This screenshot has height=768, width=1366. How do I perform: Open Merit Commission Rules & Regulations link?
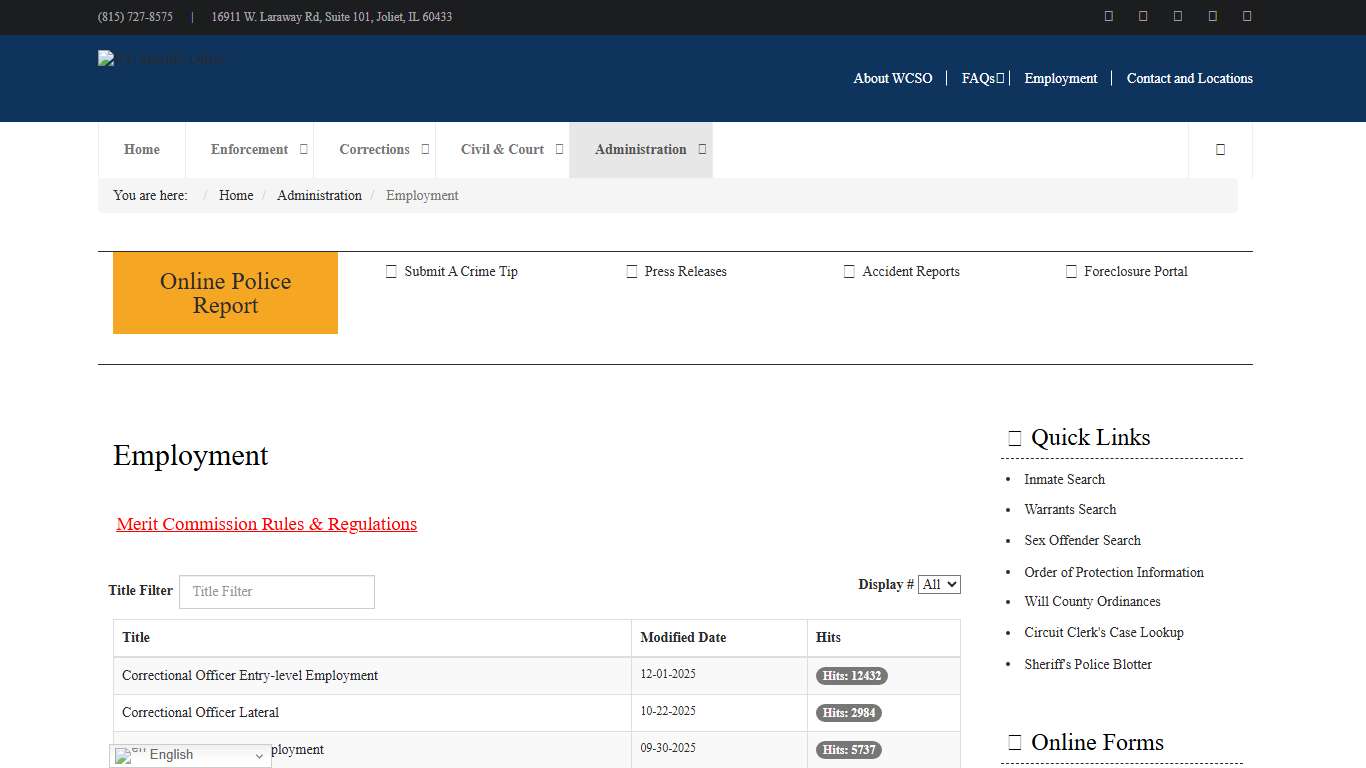click(x=266, y=524)
